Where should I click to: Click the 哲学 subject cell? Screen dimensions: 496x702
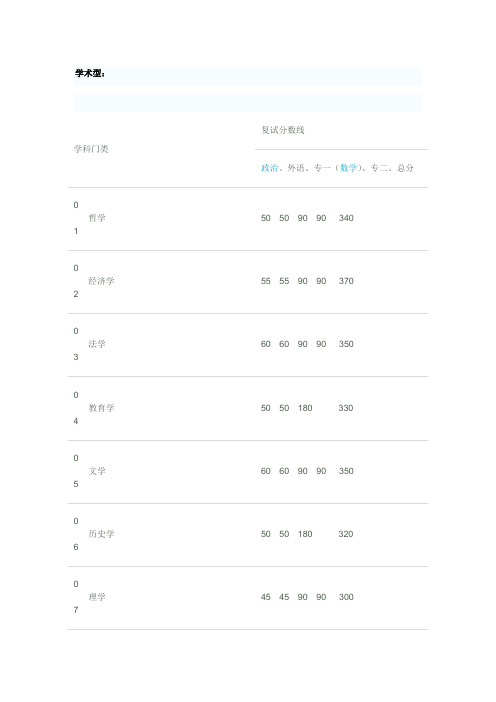click(97, 218)
